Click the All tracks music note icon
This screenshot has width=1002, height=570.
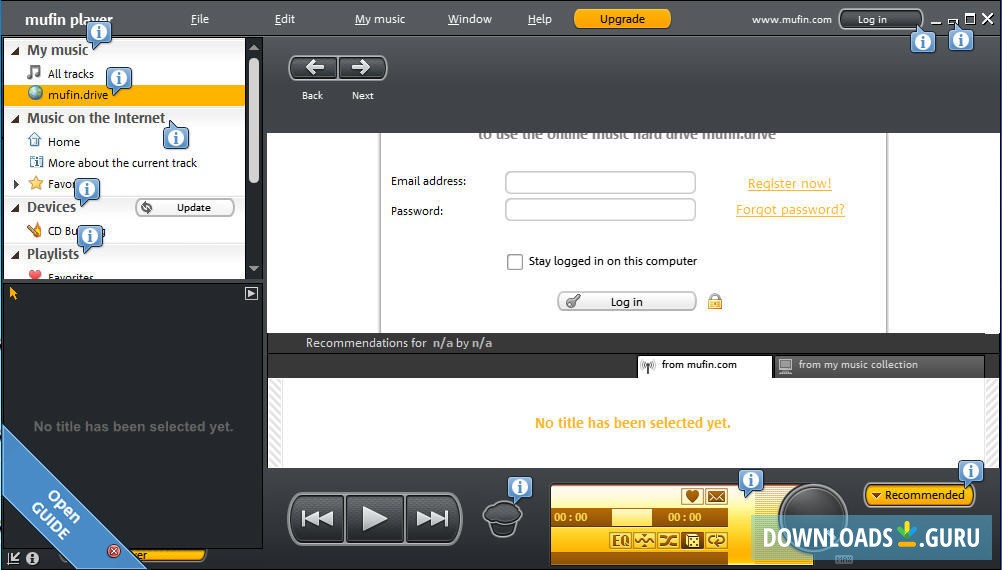coord(35,72)
